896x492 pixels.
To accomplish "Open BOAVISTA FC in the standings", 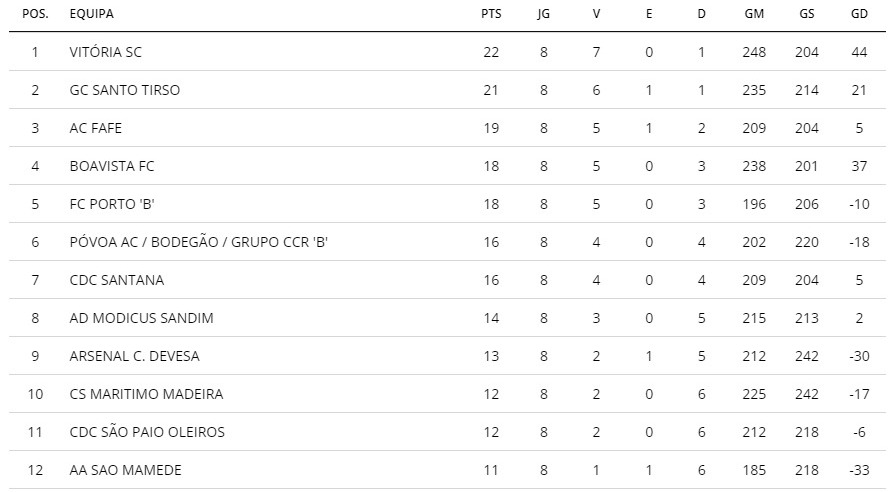I will (112, 166).
